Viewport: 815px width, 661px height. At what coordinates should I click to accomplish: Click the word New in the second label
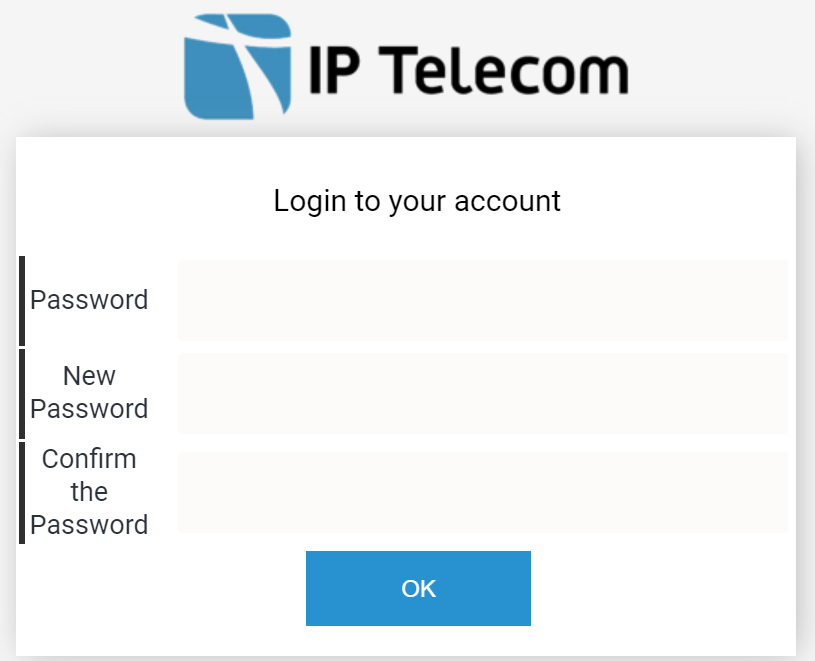tap(89, 376)
